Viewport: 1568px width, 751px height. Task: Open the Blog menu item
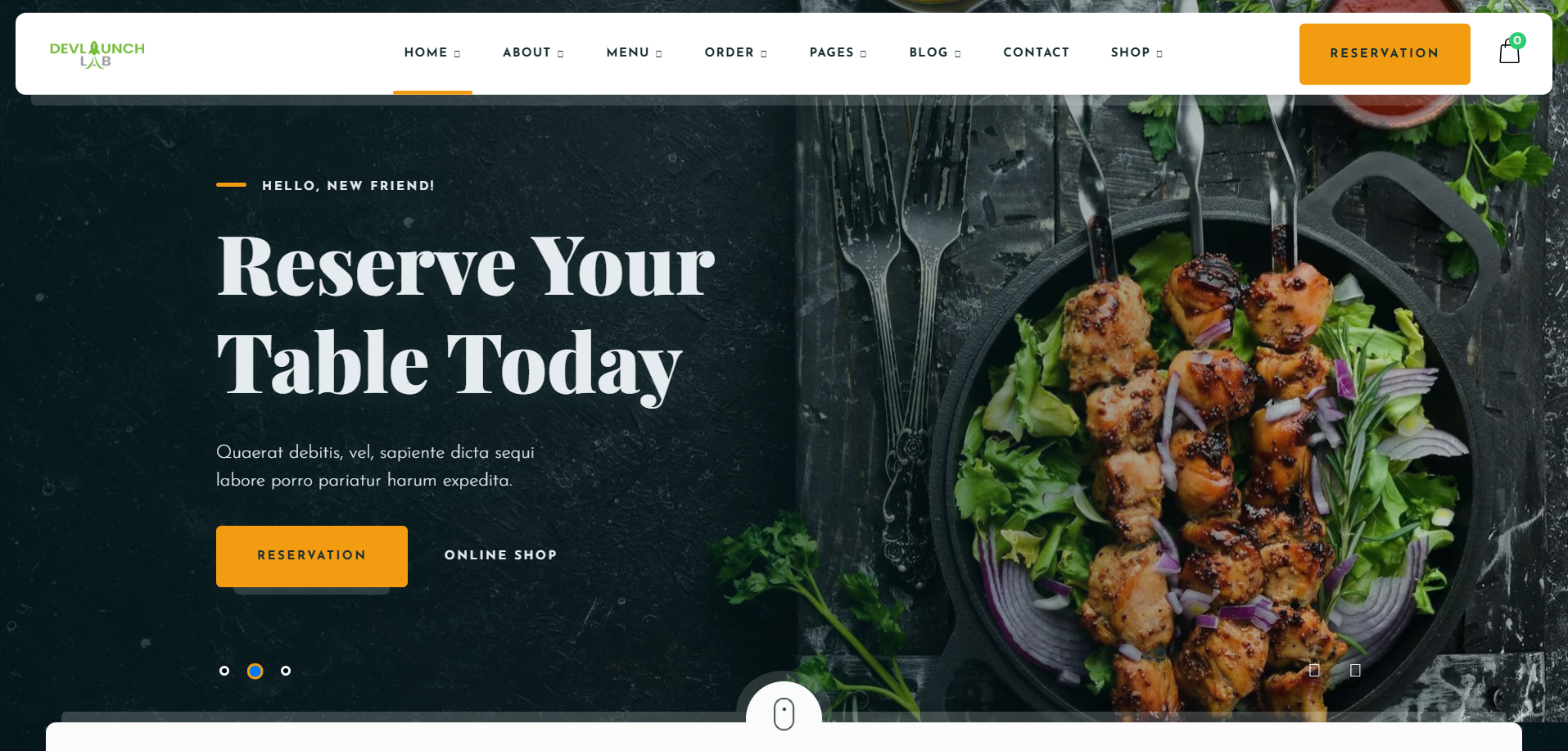934,52
